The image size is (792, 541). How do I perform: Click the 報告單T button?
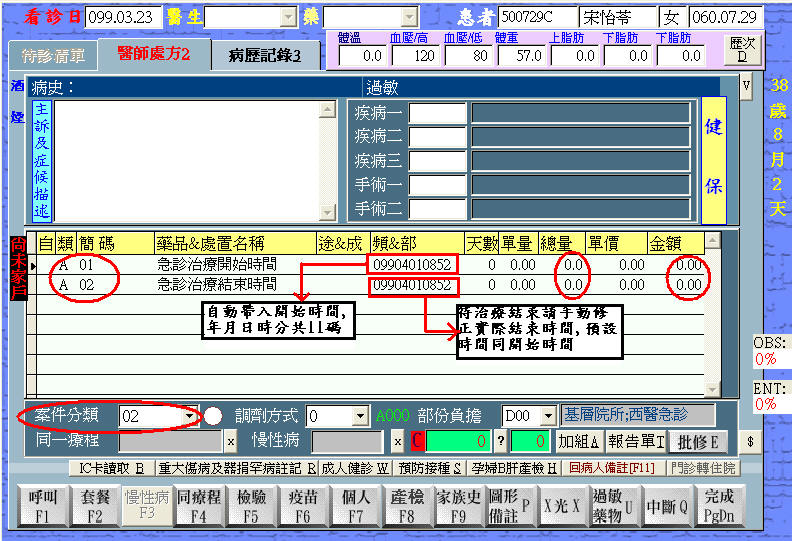(637, 442)
